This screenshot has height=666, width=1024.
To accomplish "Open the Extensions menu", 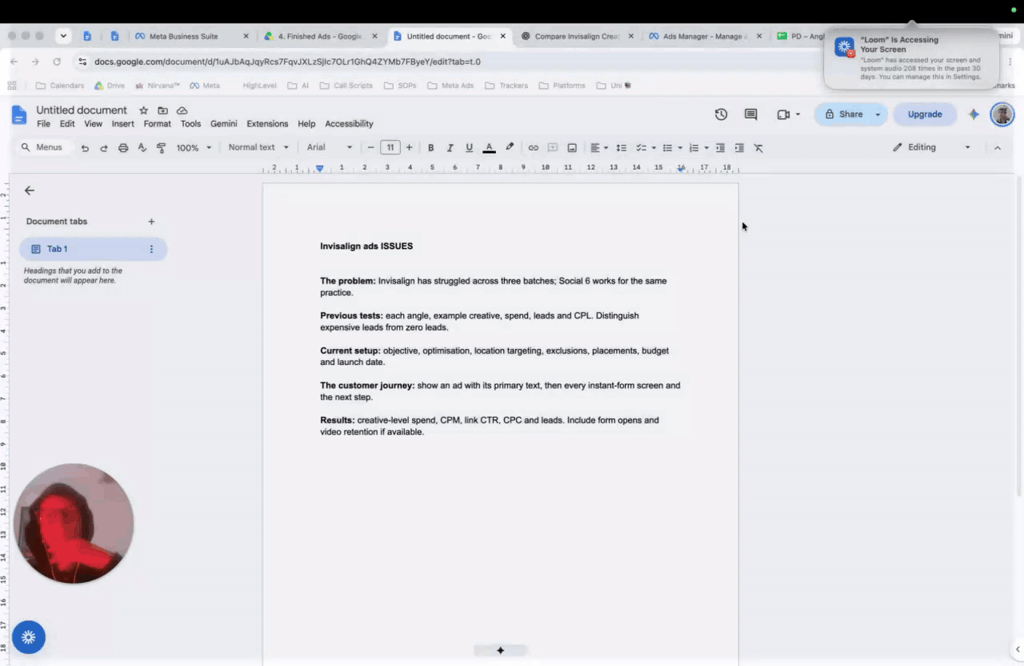I will point(267,123).
